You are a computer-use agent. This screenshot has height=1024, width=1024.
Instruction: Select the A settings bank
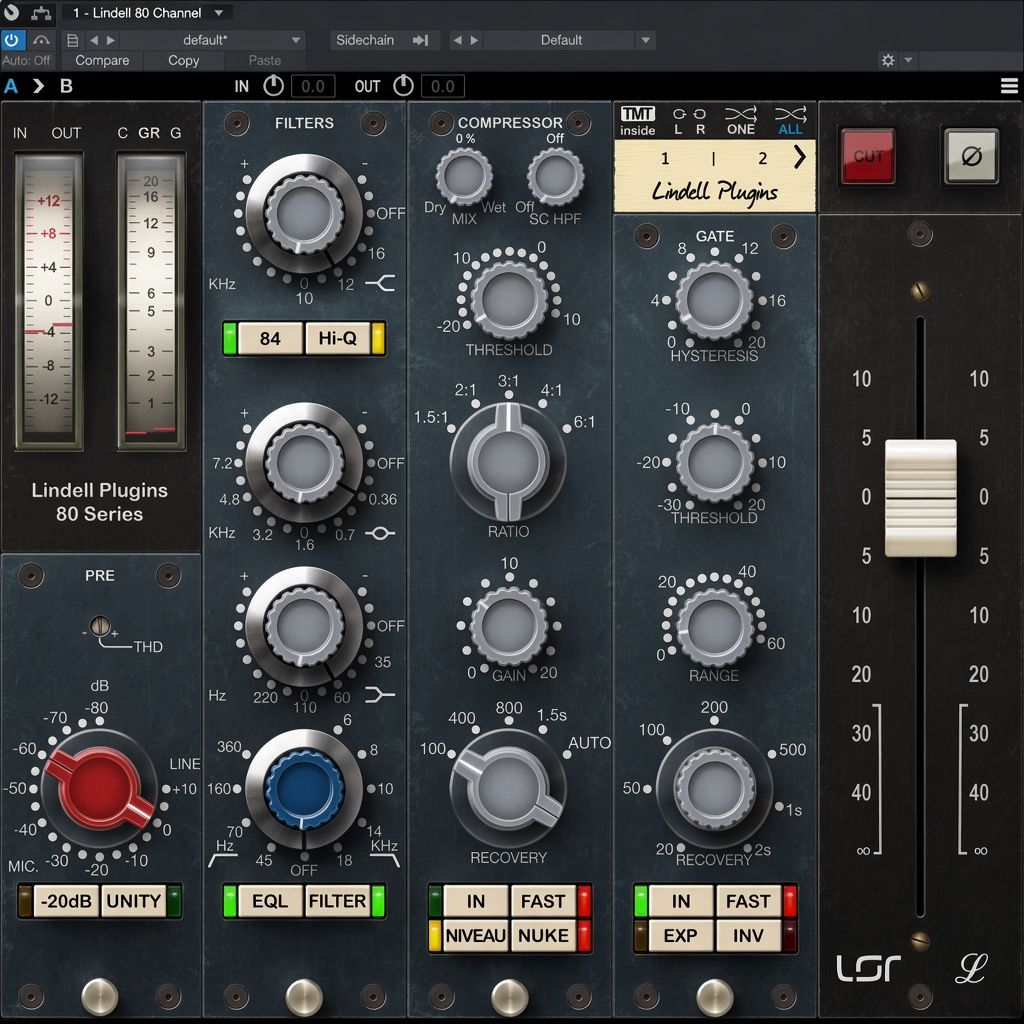[x=11, y=86]
